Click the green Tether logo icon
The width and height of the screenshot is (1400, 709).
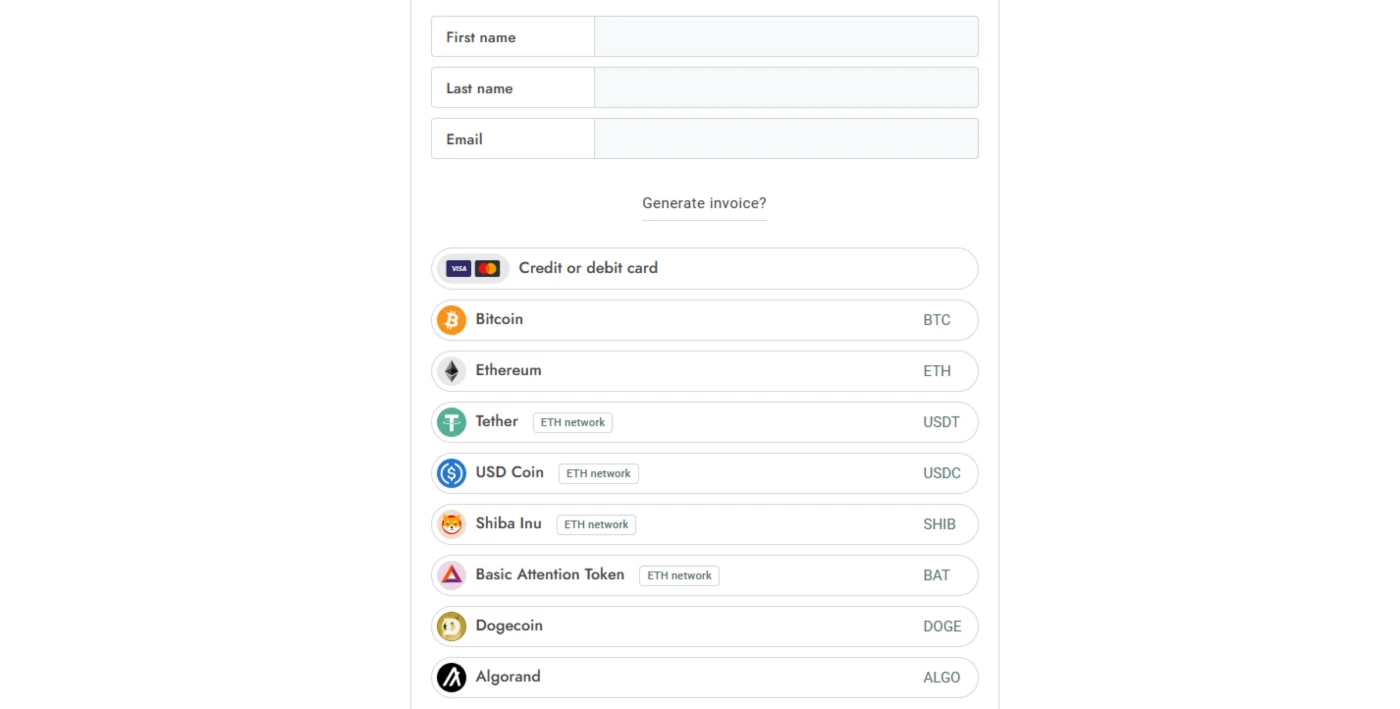click(452, 422)
